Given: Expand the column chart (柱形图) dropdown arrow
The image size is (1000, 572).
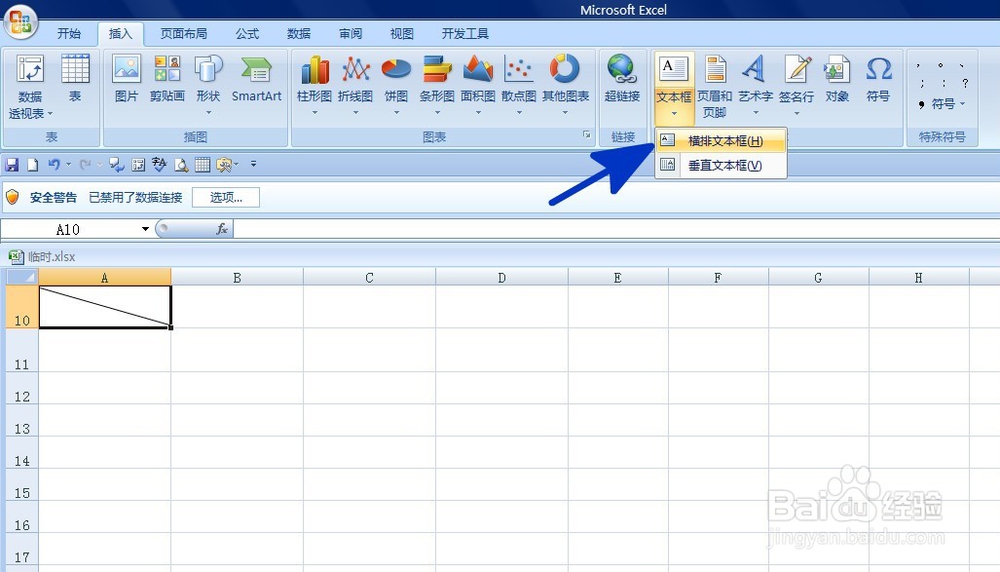Looking at the screenshot, I should coord(314,113).
